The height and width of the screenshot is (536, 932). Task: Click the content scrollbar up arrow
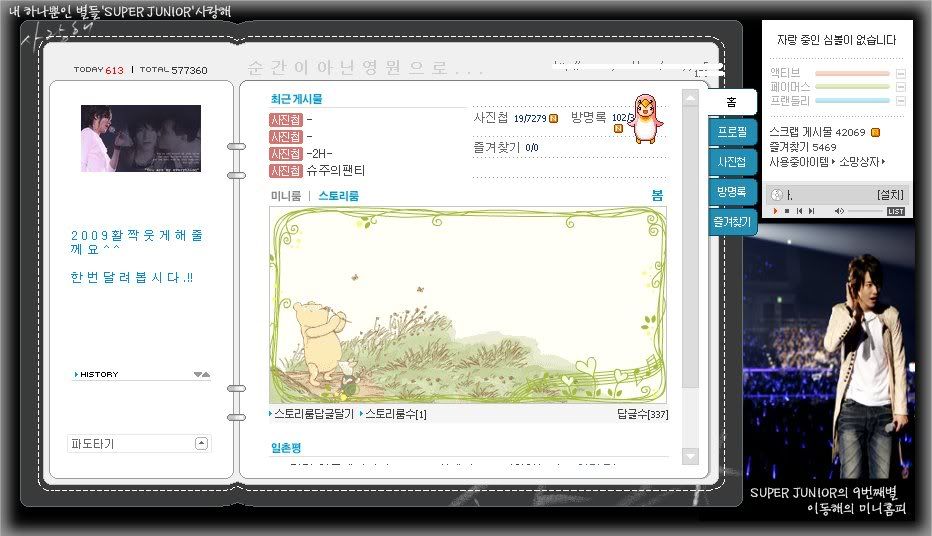[690, 97]
